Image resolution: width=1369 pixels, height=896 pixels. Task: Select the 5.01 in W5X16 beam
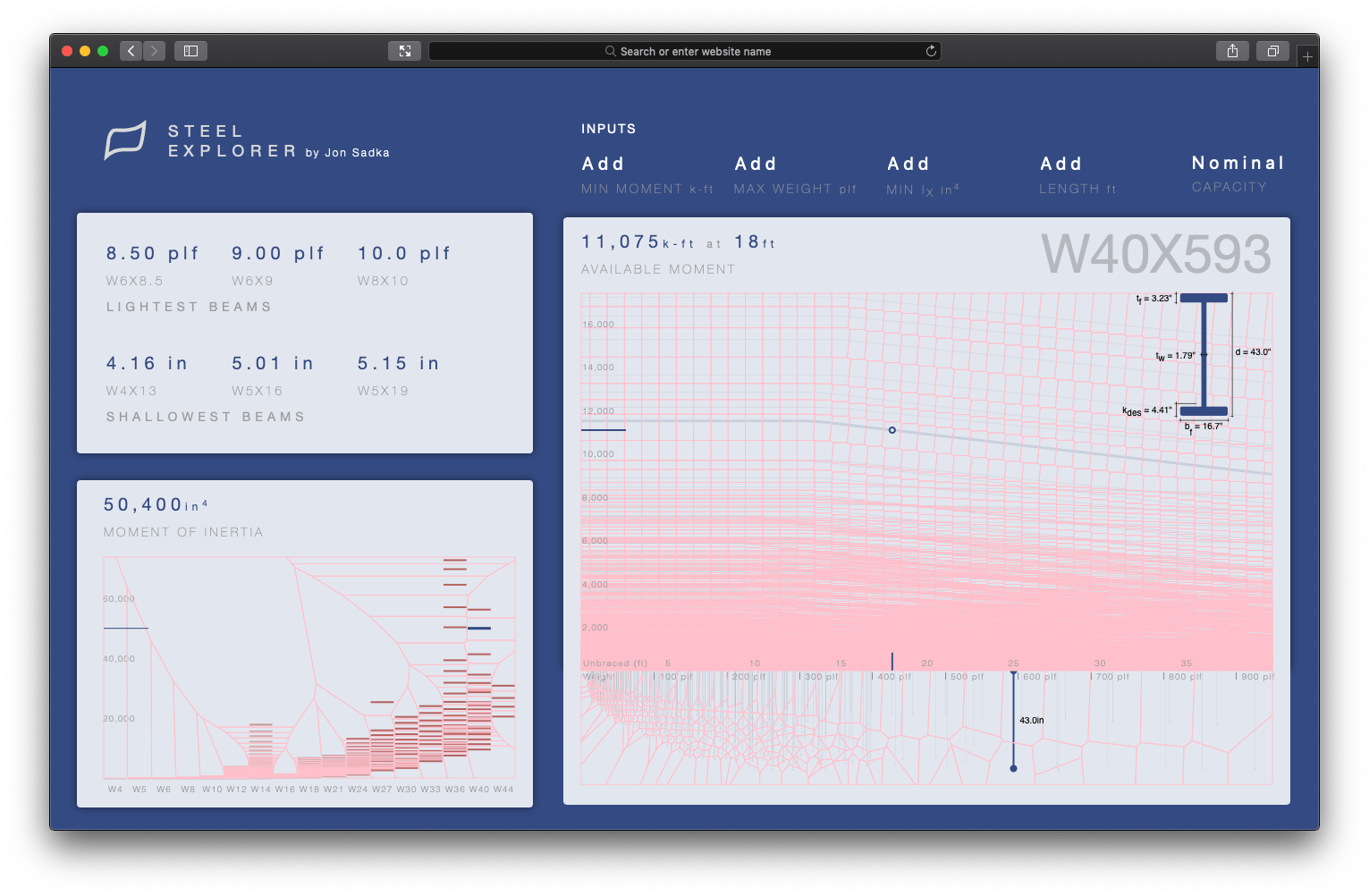click(273, 376)
